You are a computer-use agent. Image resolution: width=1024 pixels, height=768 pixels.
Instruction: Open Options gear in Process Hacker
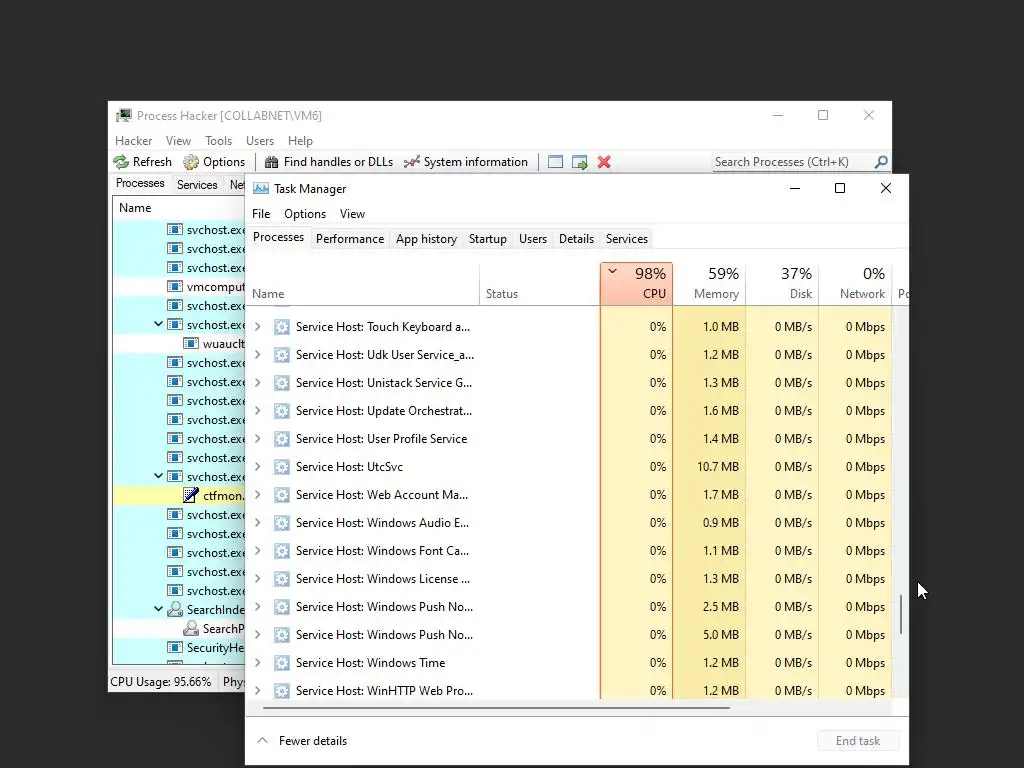click(x=191, y=162)
